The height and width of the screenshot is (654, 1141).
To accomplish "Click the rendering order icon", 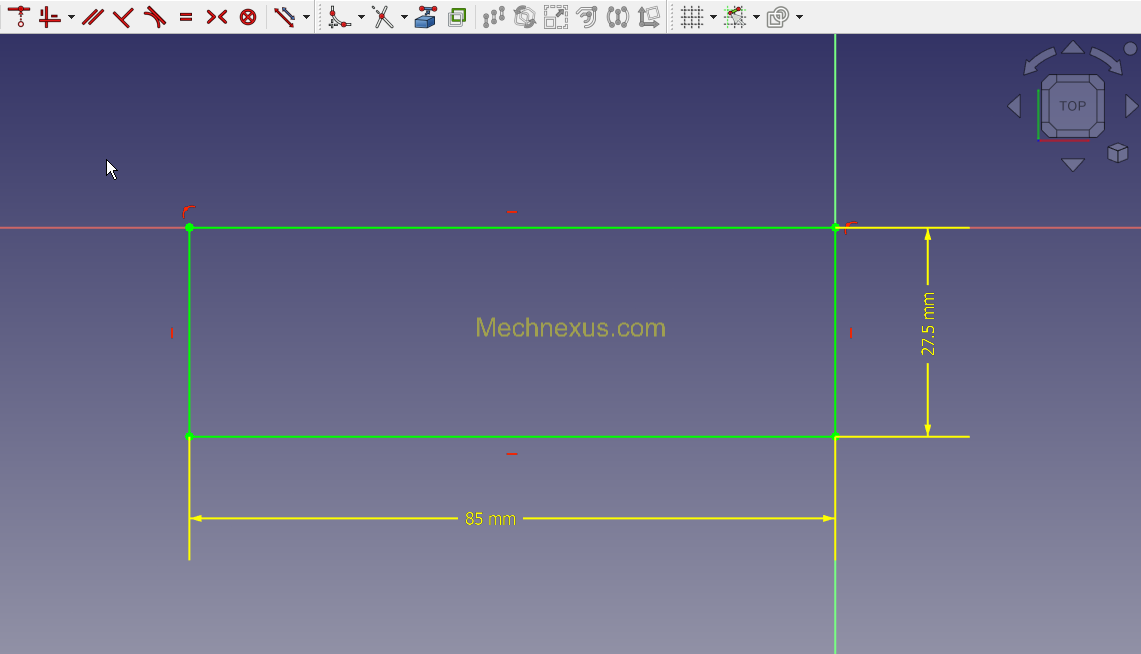I will pyautogui.click(x=778, y=16).
